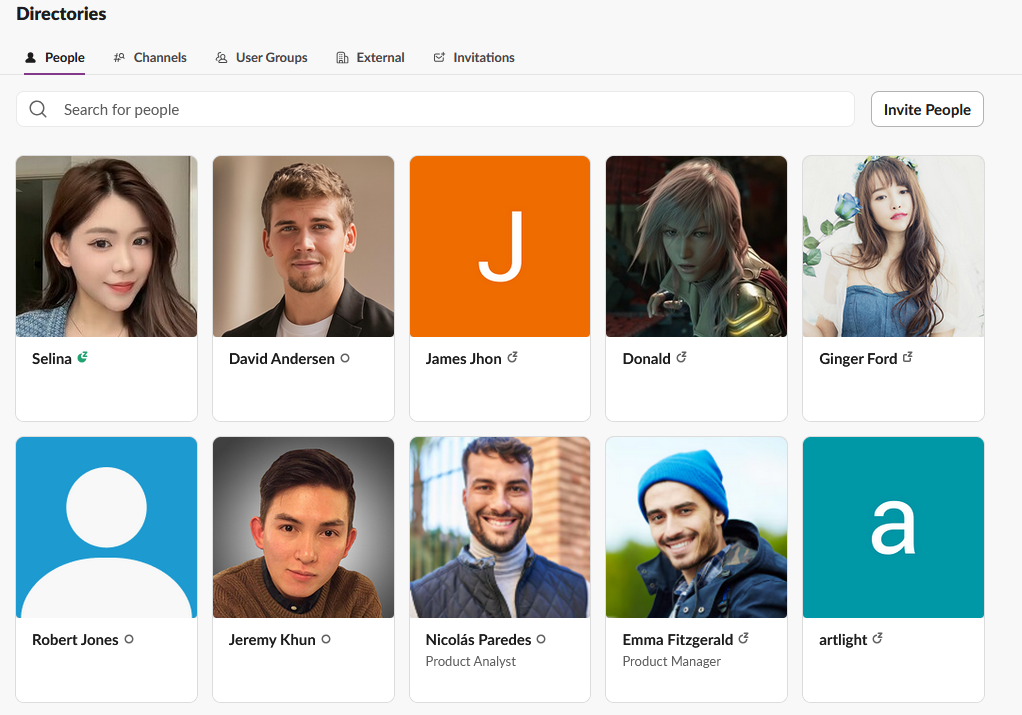1022x715 pixels.
Task: Open Nicolás Paredes profile photo
Action: [x=500, y=527]
